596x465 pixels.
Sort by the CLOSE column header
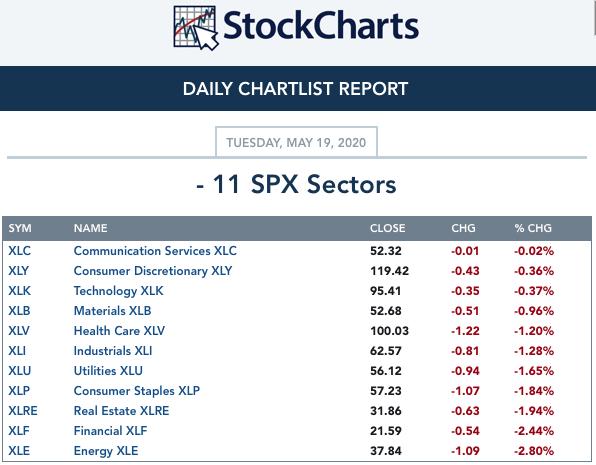(x=388, y=228)
